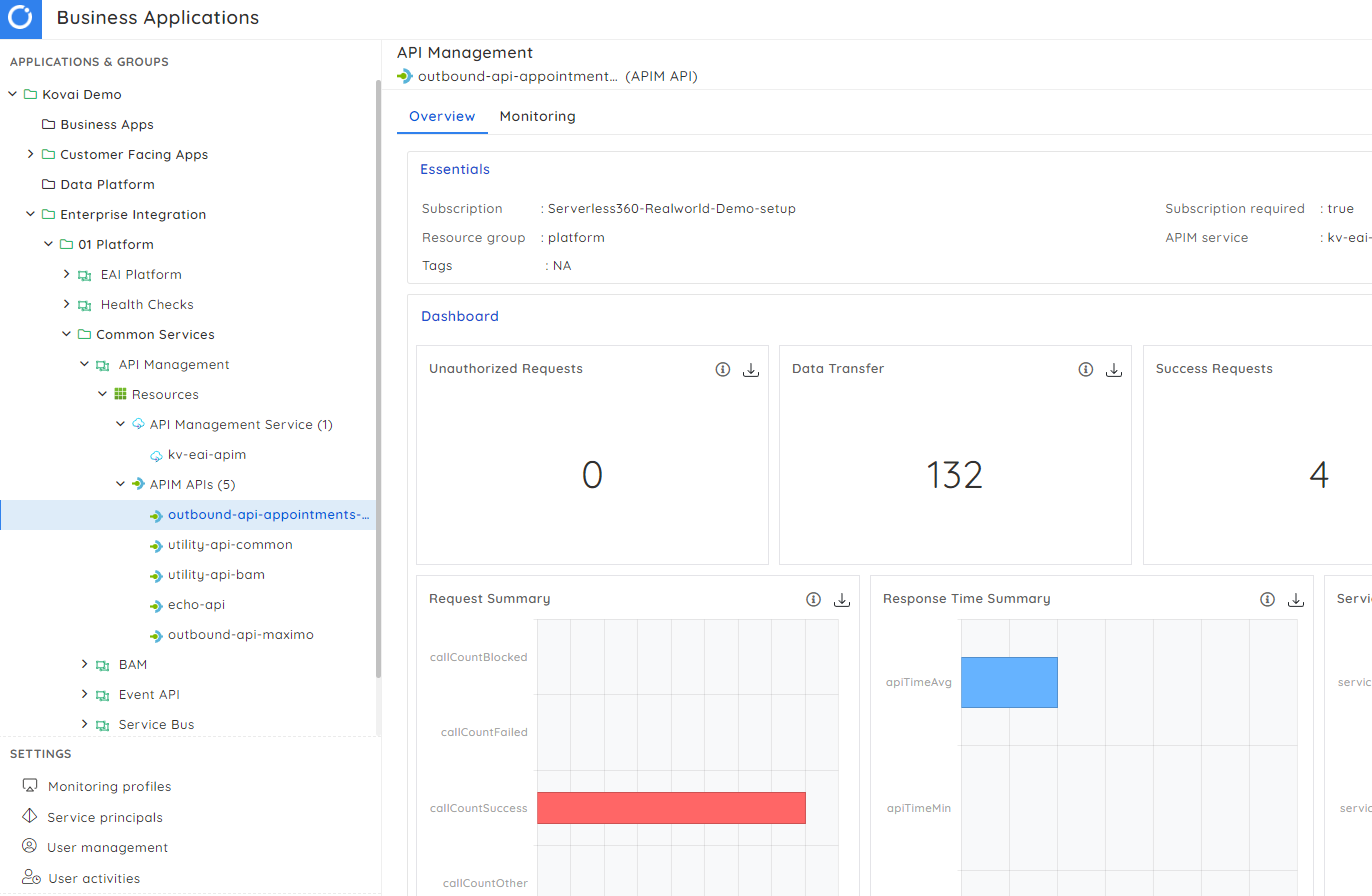Select the Data Platform folder

point(108,184)
